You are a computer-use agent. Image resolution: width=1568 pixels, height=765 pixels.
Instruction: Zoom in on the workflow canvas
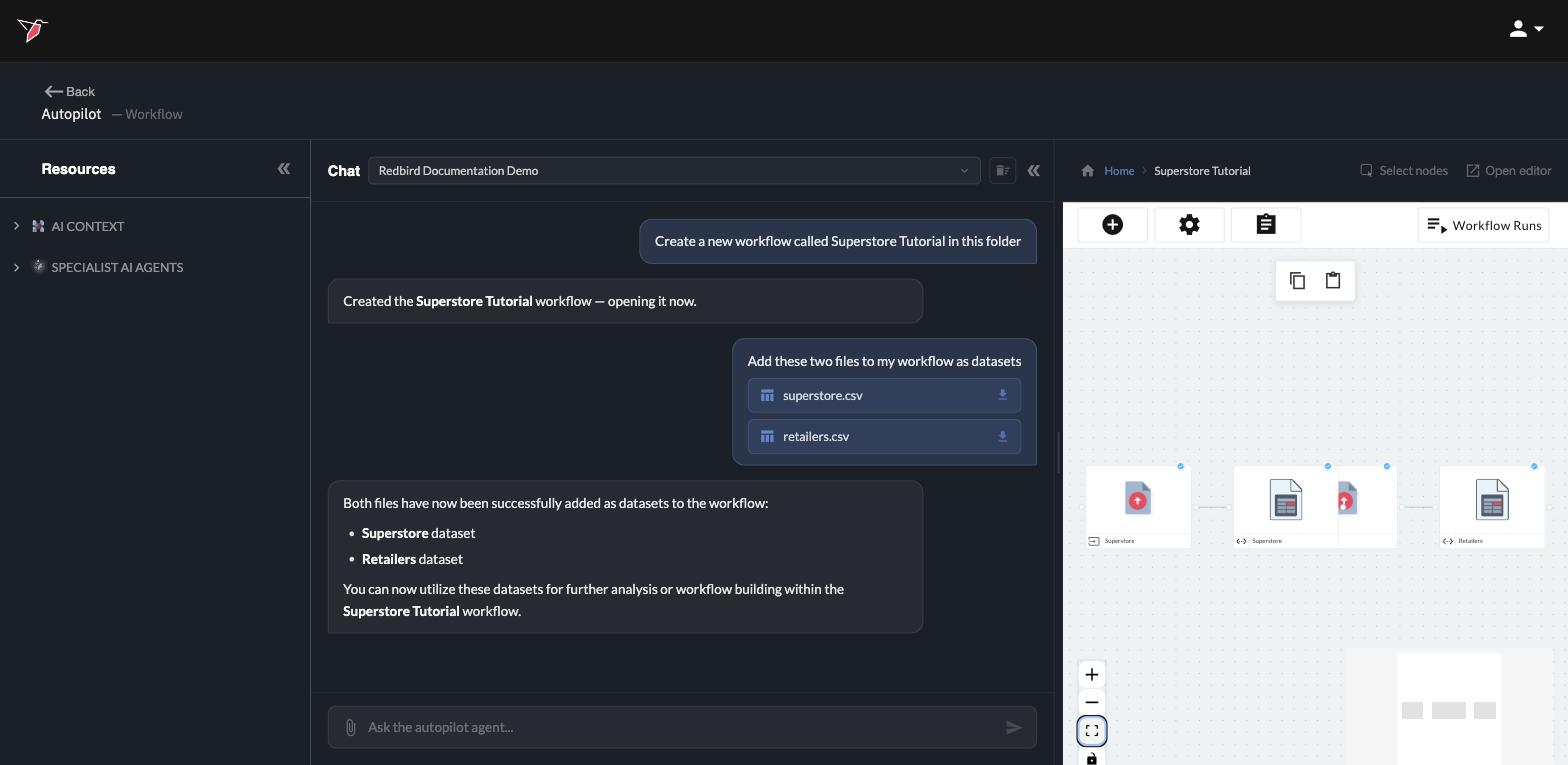pos(1091,675)
